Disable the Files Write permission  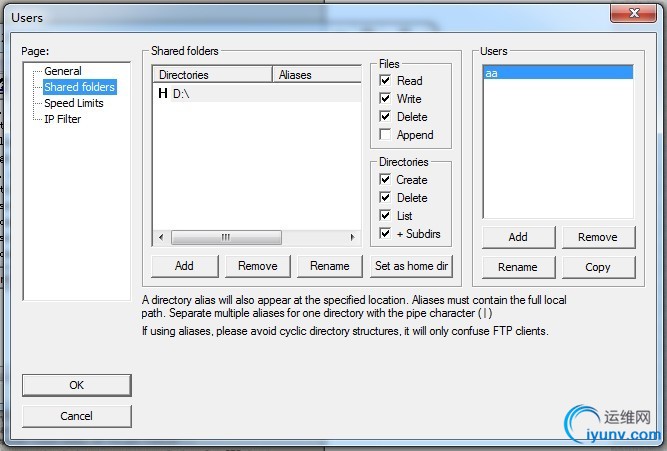[x=385, y=98]
